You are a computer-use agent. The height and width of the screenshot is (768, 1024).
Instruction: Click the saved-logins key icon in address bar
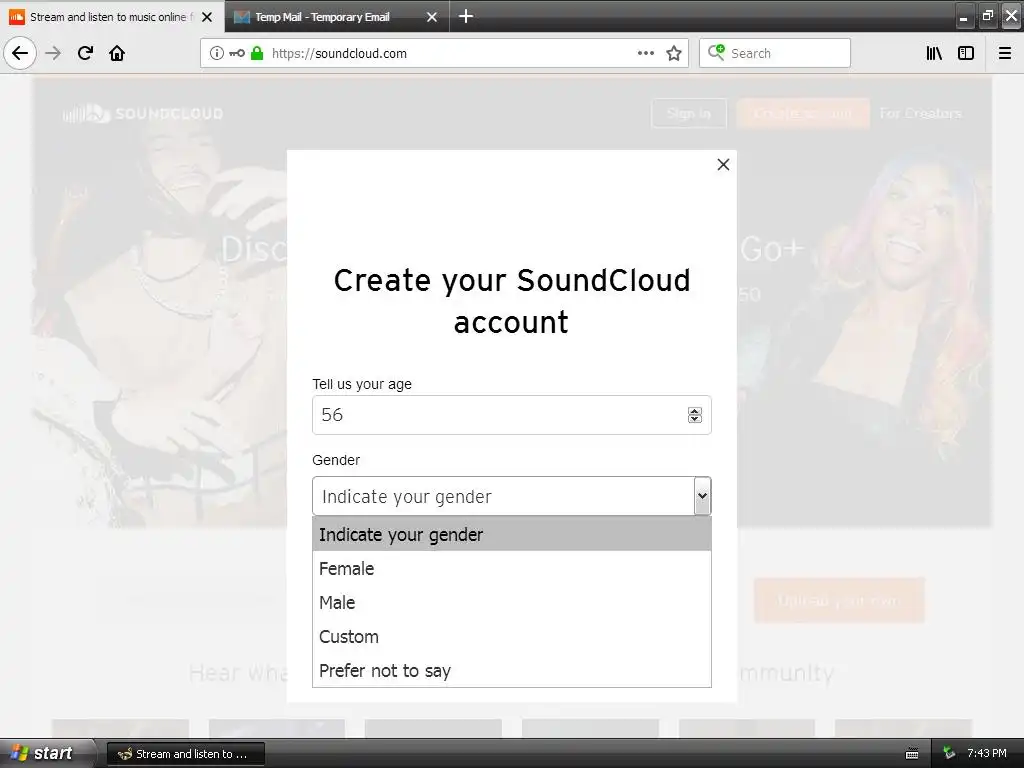click(237, 53)
